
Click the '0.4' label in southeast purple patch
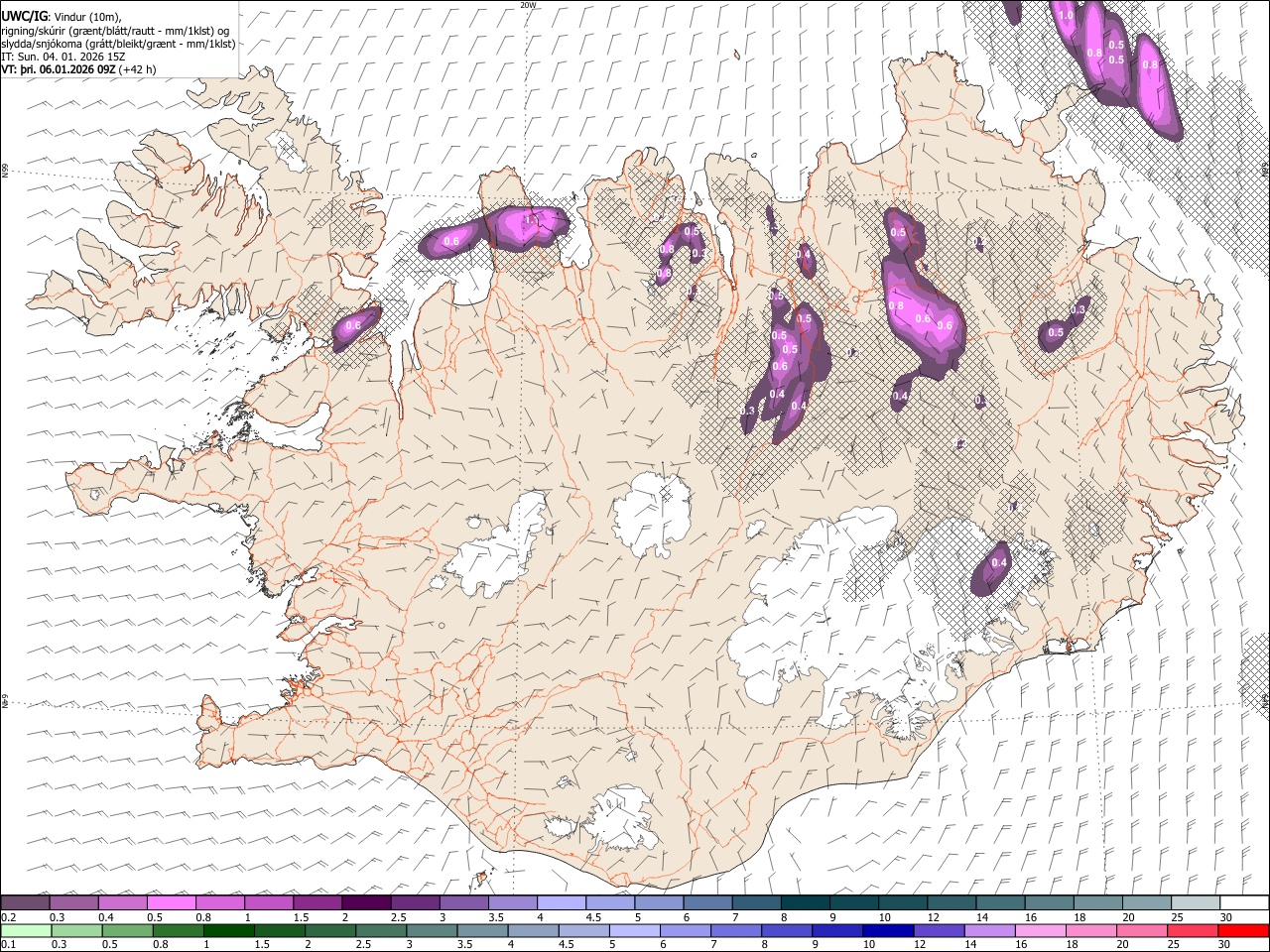[999, 563]
